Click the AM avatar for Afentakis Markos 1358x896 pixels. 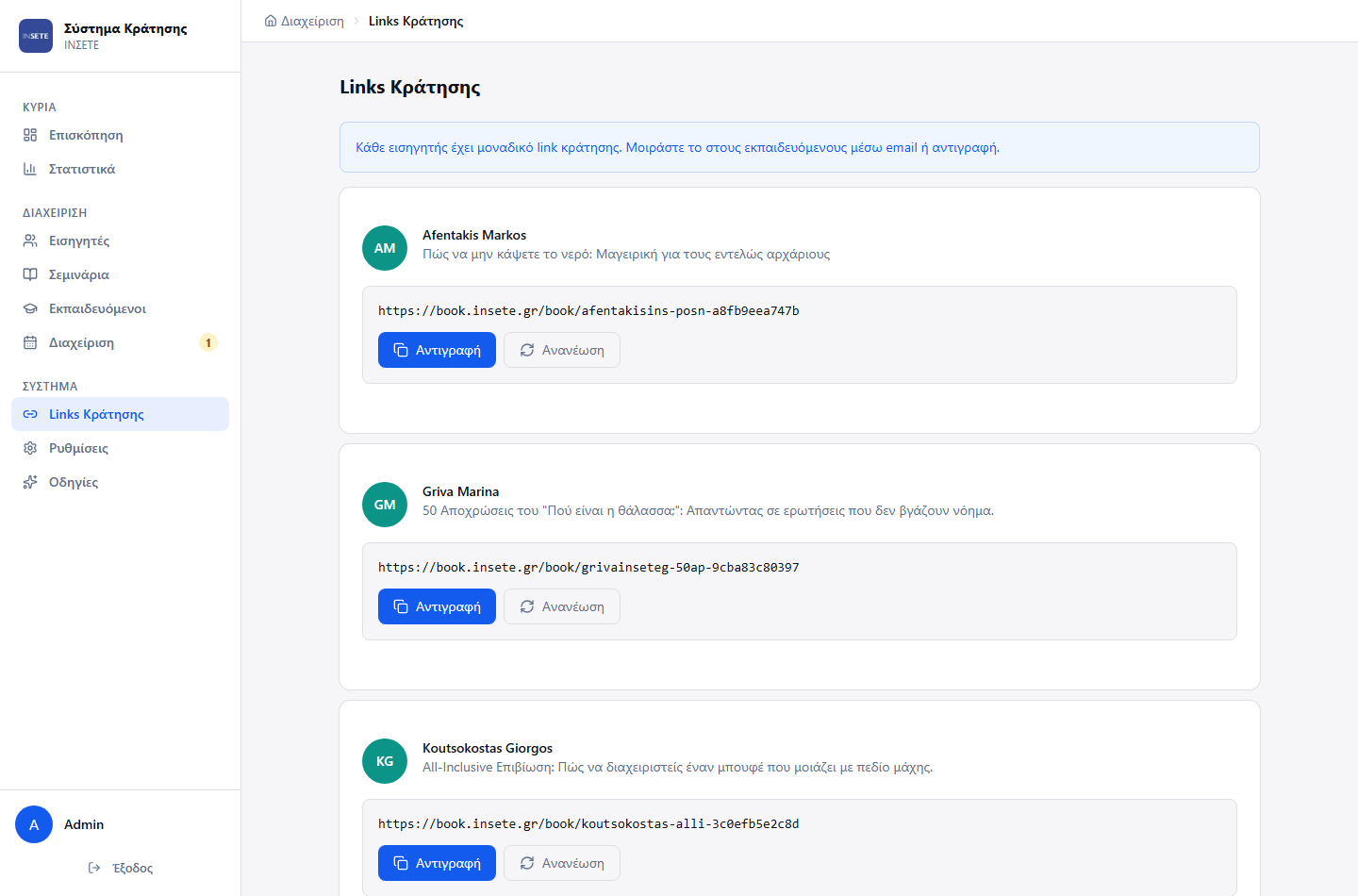tap(385, 248)
